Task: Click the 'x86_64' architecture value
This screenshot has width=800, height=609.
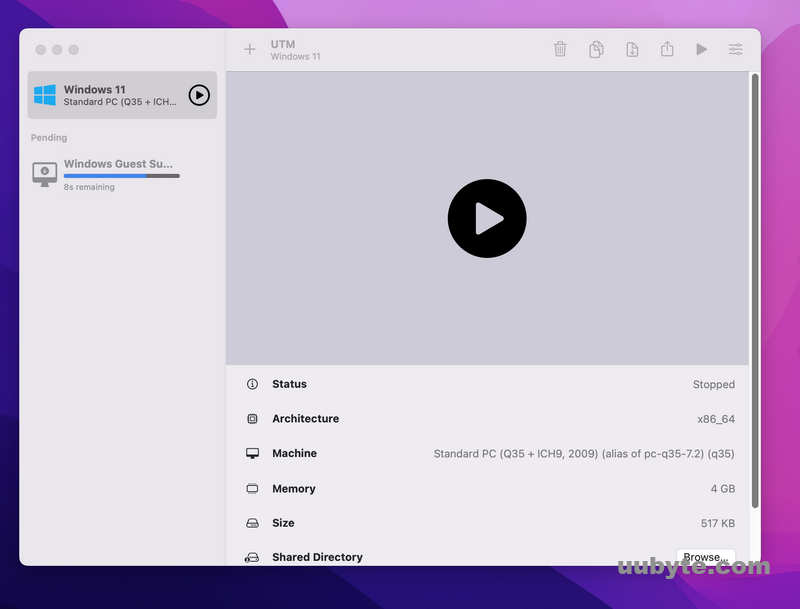Action: (716, 419)
